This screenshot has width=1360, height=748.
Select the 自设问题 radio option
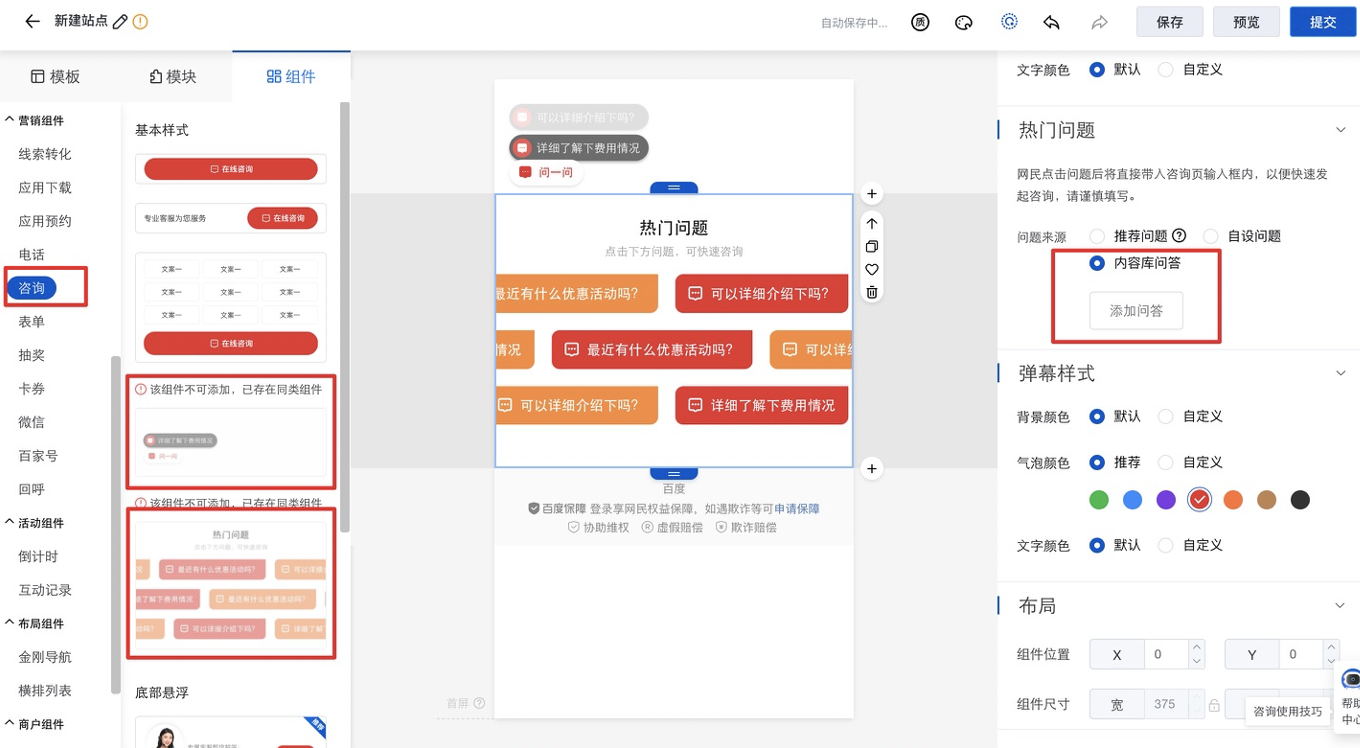1211,237
